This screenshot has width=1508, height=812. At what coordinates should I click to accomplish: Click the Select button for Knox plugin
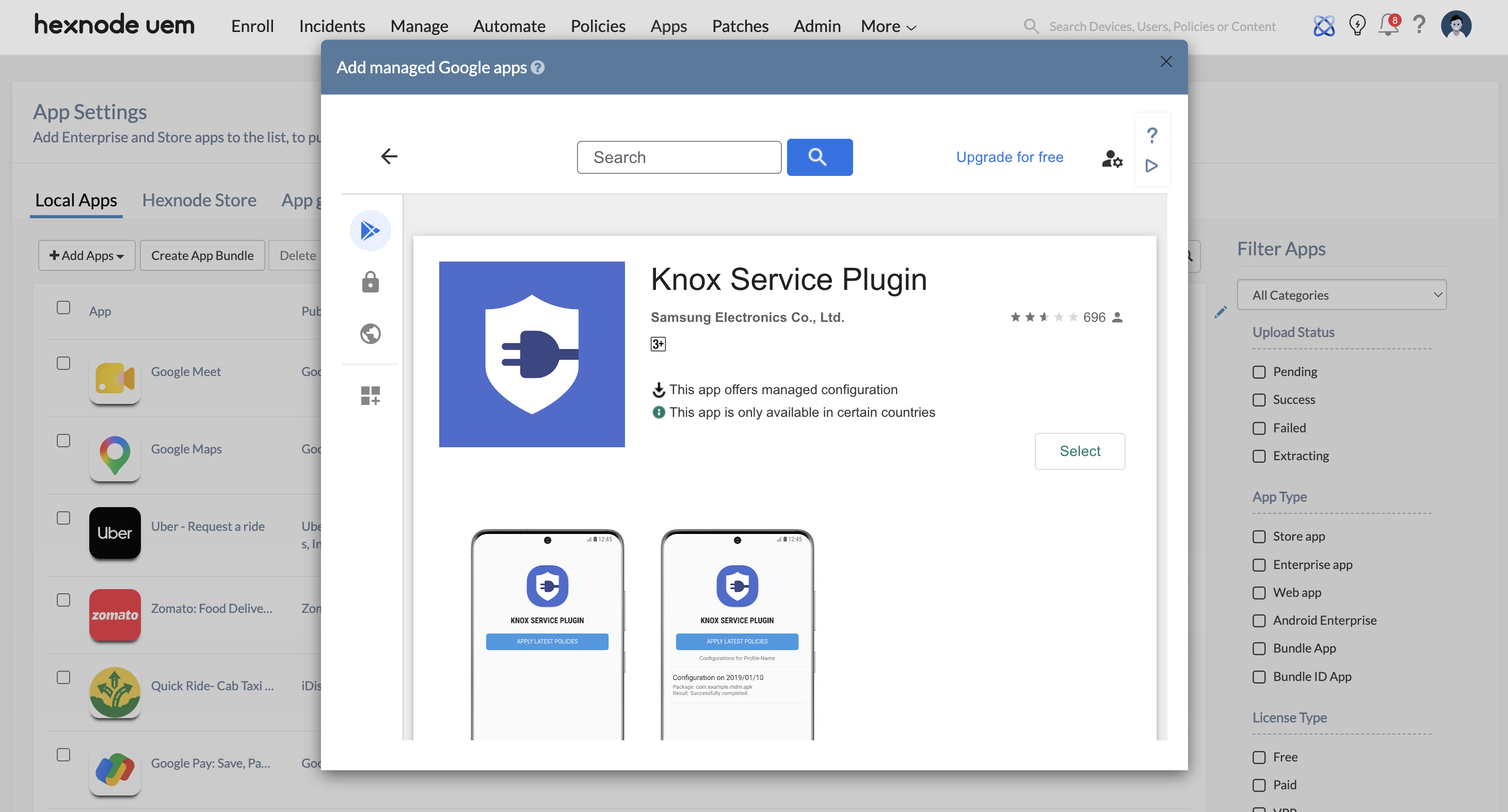(1080, 450)
